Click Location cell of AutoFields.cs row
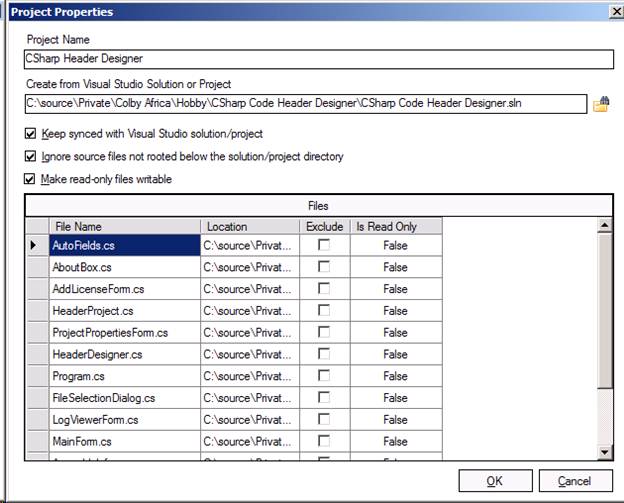 tap(250, 245)
